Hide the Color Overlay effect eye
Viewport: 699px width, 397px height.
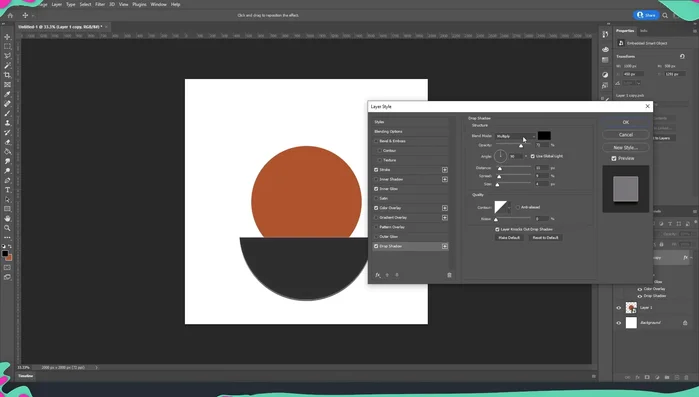point(640,289)
